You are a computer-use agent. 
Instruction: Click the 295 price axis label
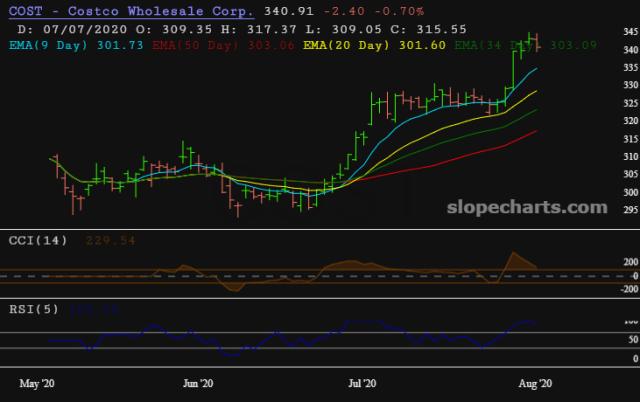631,210
